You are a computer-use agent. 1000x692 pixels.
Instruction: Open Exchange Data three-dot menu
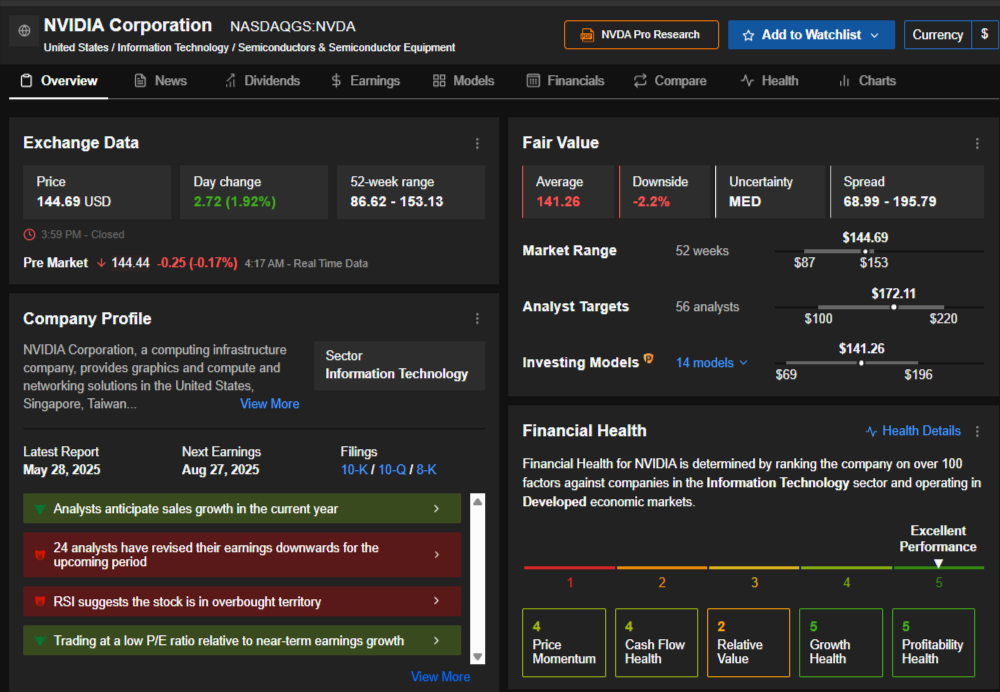point(477,144)
